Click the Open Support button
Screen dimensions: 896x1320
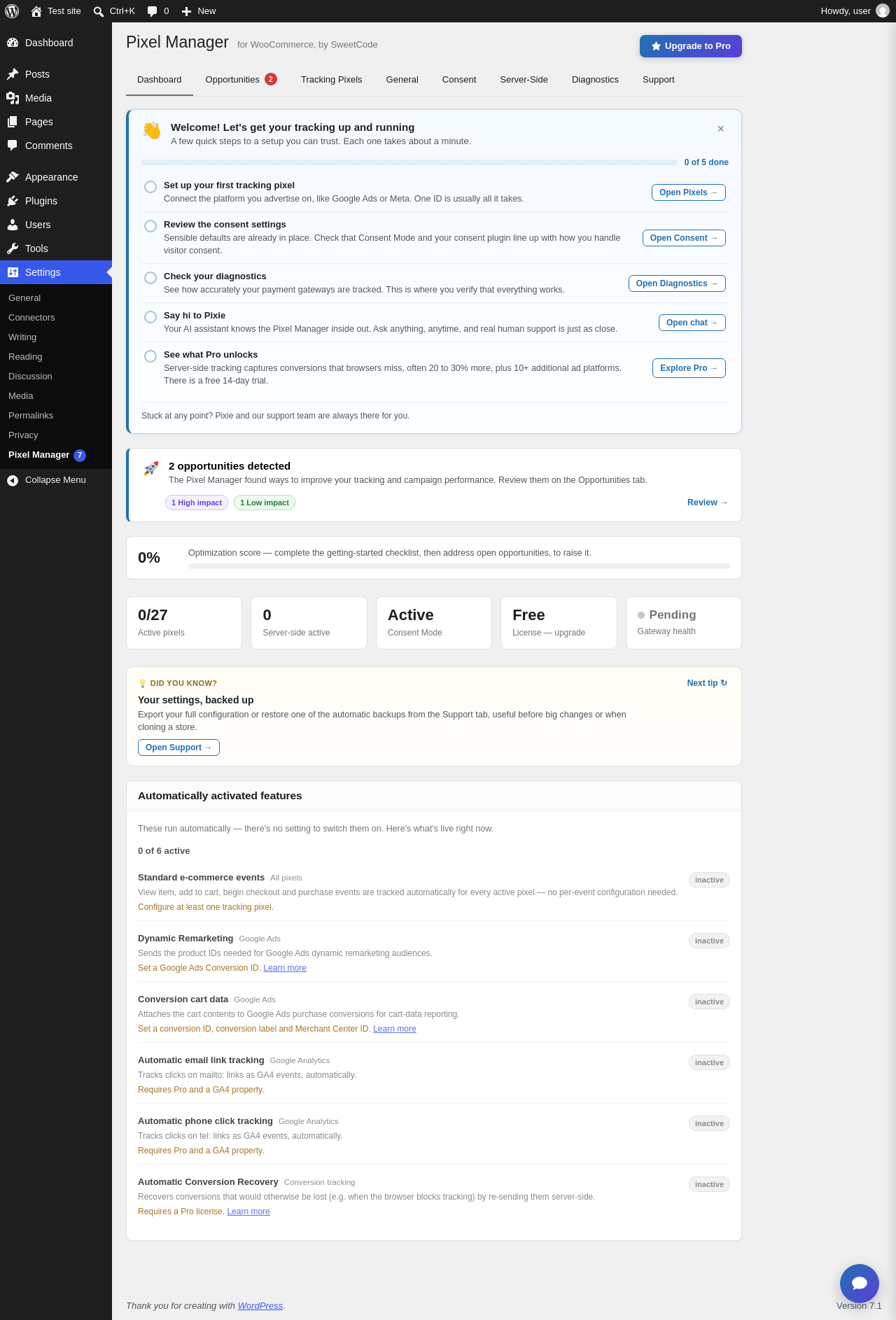(x=178, y=747)
